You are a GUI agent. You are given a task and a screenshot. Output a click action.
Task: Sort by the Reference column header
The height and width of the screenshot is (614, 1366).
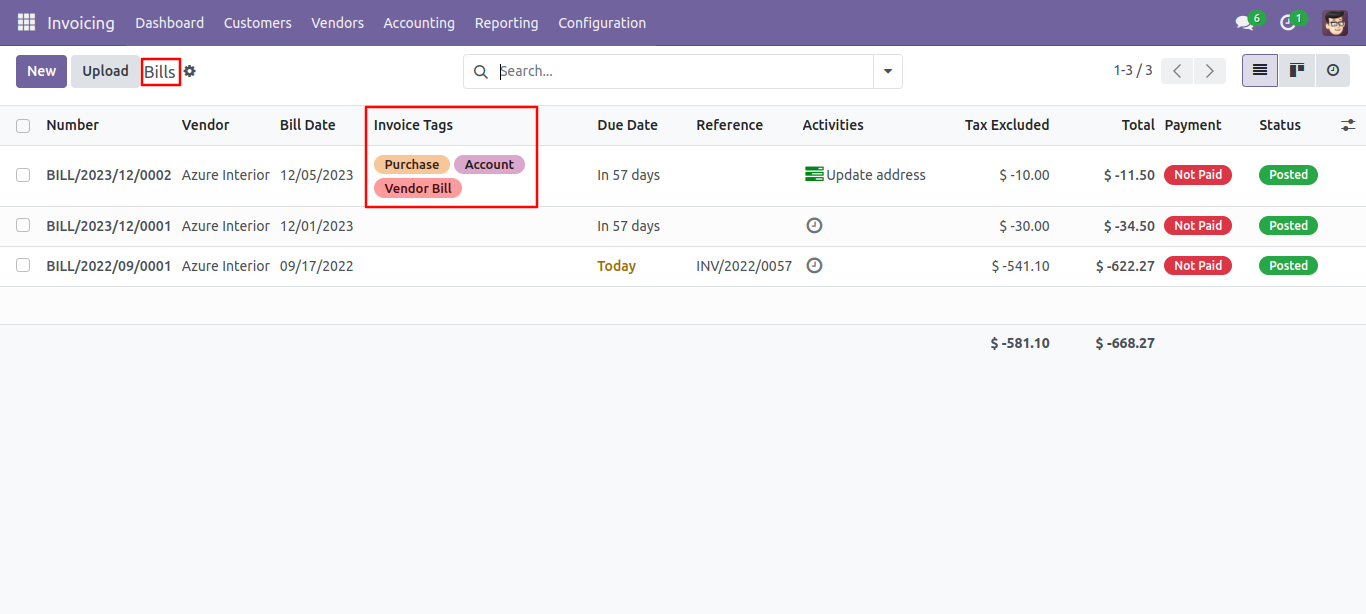coord(730,125)
